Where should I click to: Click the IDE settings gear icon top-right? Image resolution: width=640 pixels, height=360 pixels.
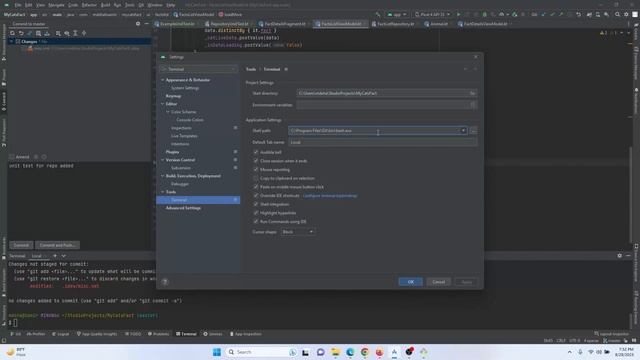tap(626, 14)
